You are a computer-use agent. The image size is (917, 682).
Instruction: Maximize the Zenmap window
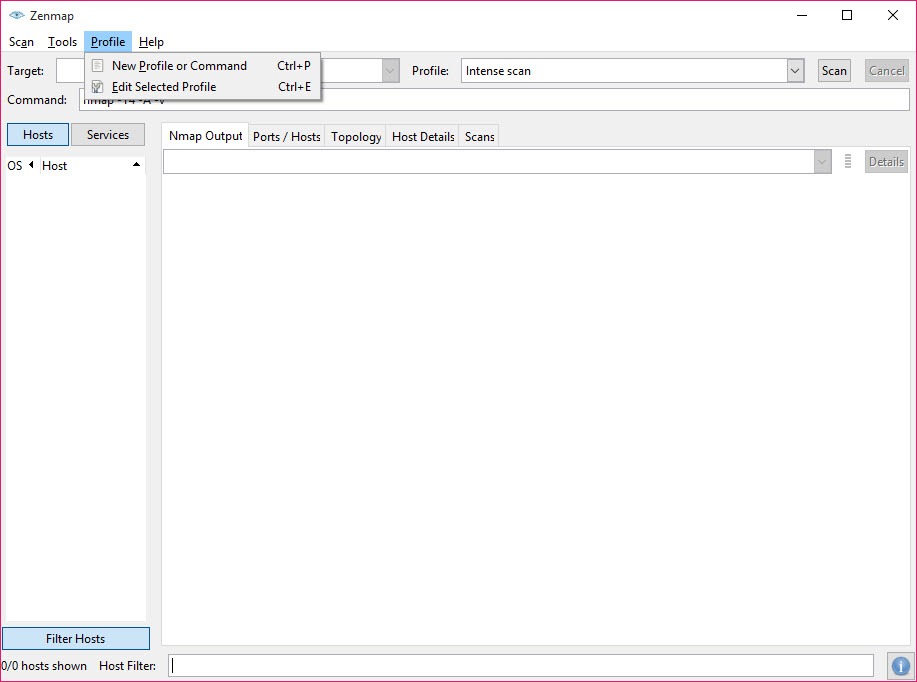847,15
